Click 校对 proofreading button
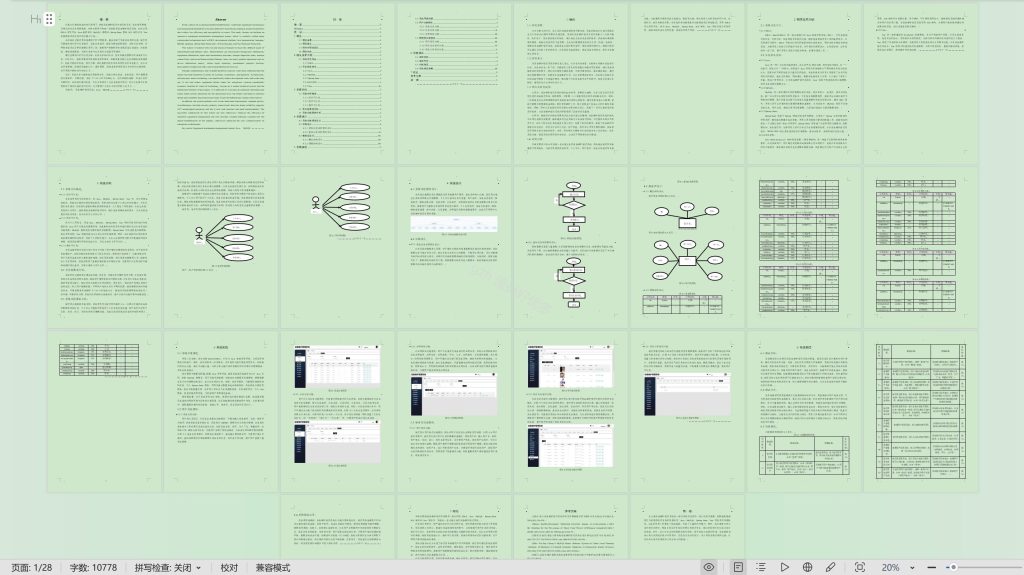The image size is (1024, 575). pyautogui.click(x=229, y=567)
